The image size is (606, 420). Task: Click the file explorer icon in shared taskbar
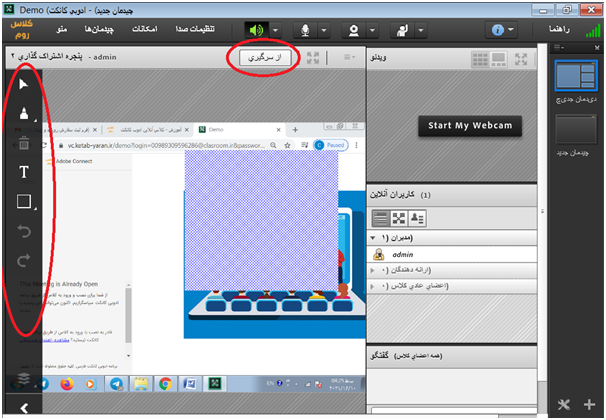coord(141,384)
